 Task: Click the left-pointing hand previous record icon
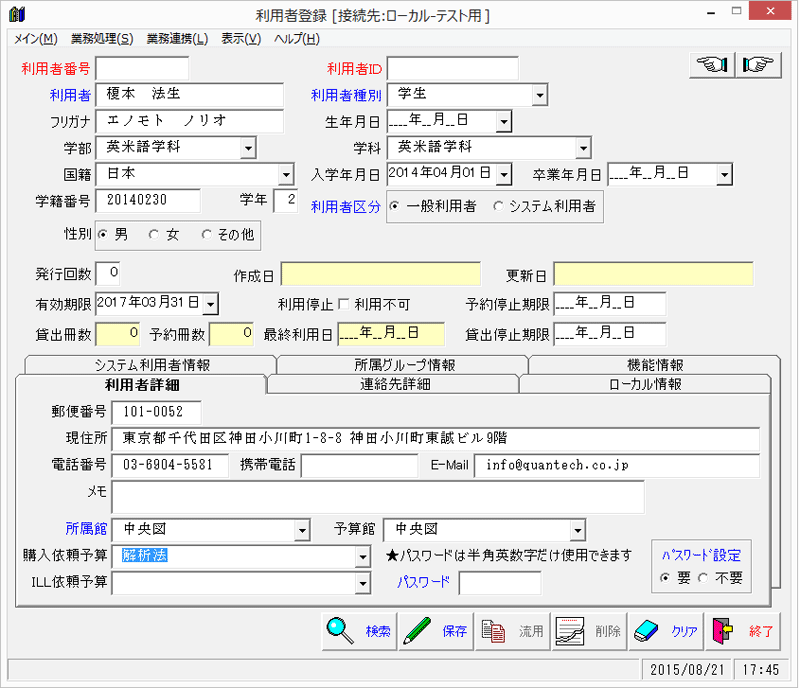tap(712, 66)
